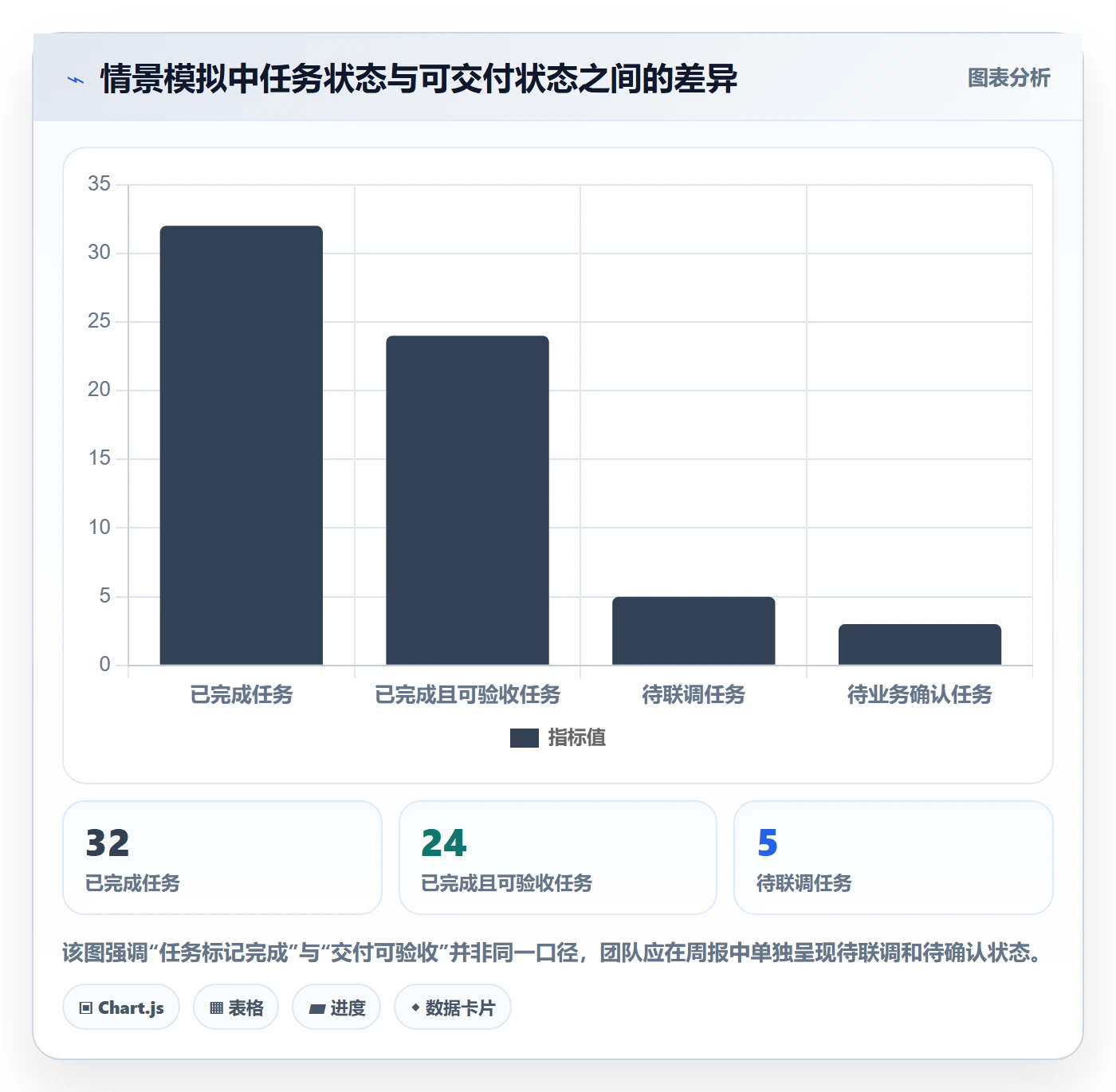The image size is (1116, 1092).
Task: Click the 图表分析 label in the header
Action: [1008, 78]
